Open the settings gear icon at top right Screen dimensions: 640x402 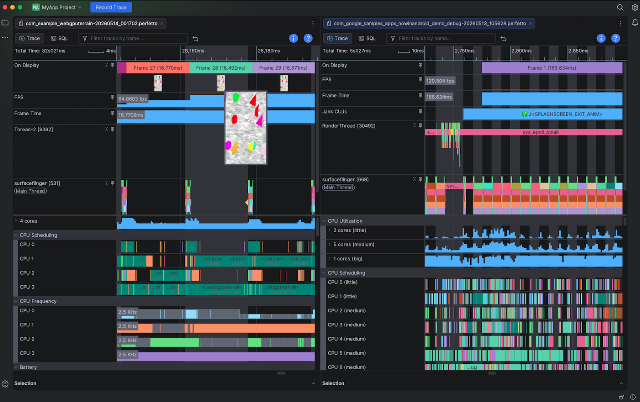pyautogui.click(x=635, y=7)
